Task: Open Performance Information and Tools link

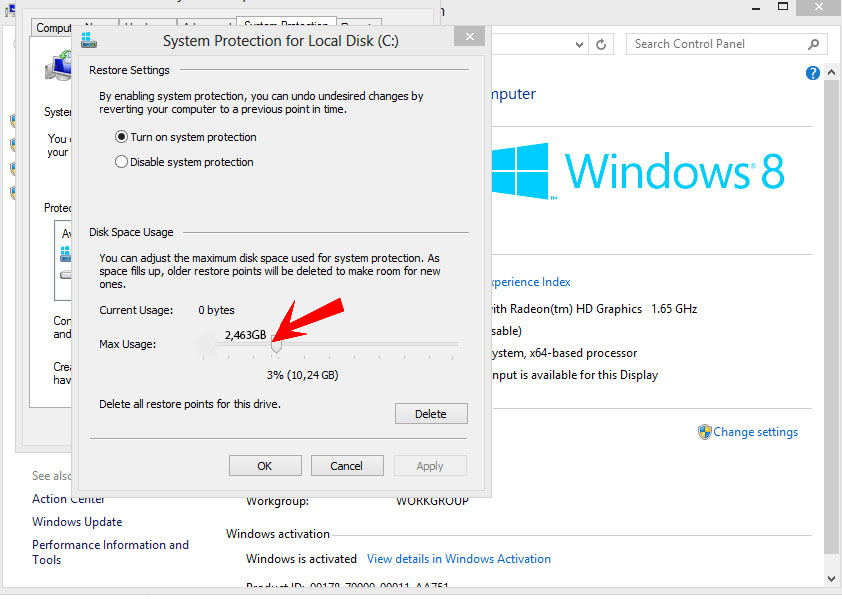Action: [110, 552]
